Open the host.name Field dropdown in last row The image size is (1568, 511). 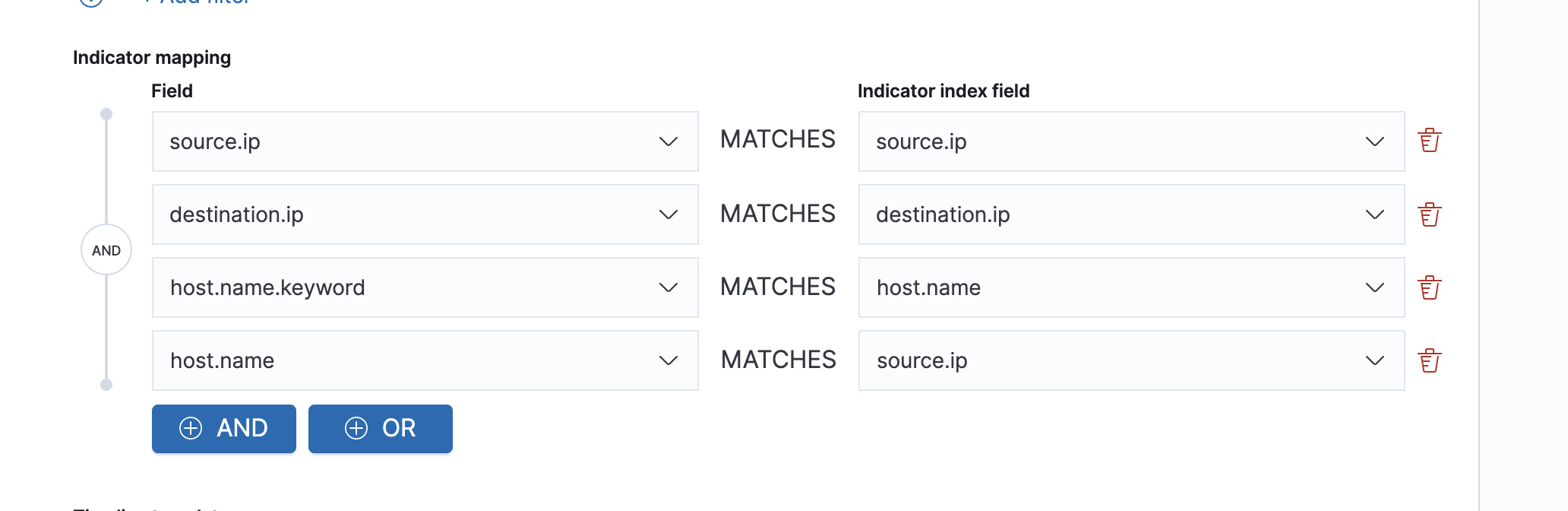(425, 360)
